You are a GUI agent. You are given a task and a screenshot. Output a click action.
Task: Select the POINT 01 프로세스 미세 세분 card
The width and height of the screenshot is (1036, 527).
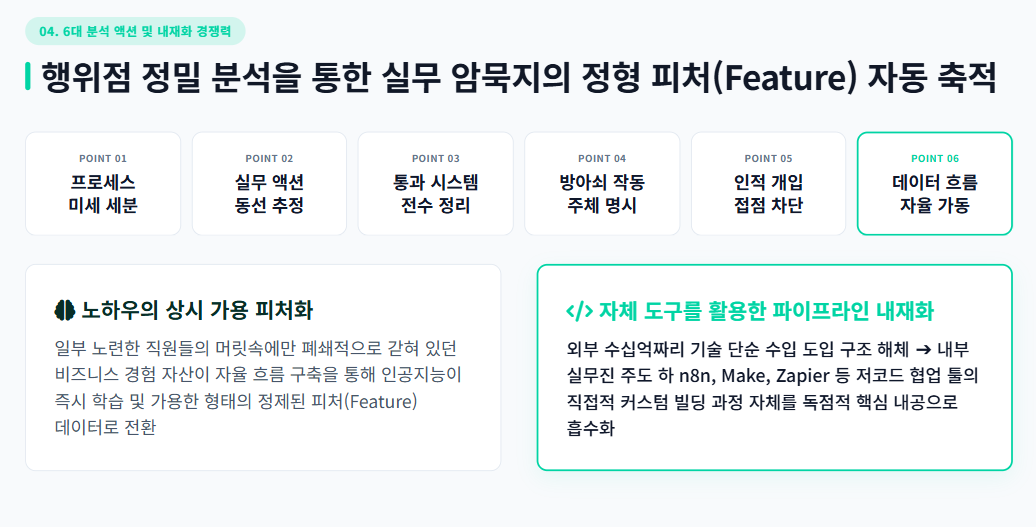[x=103, y=184]
